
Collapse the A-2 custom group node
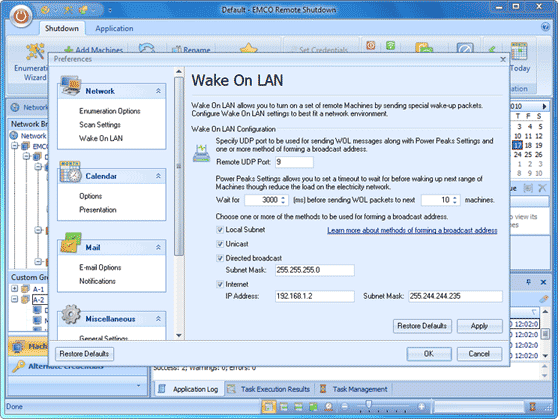[15, 299]
